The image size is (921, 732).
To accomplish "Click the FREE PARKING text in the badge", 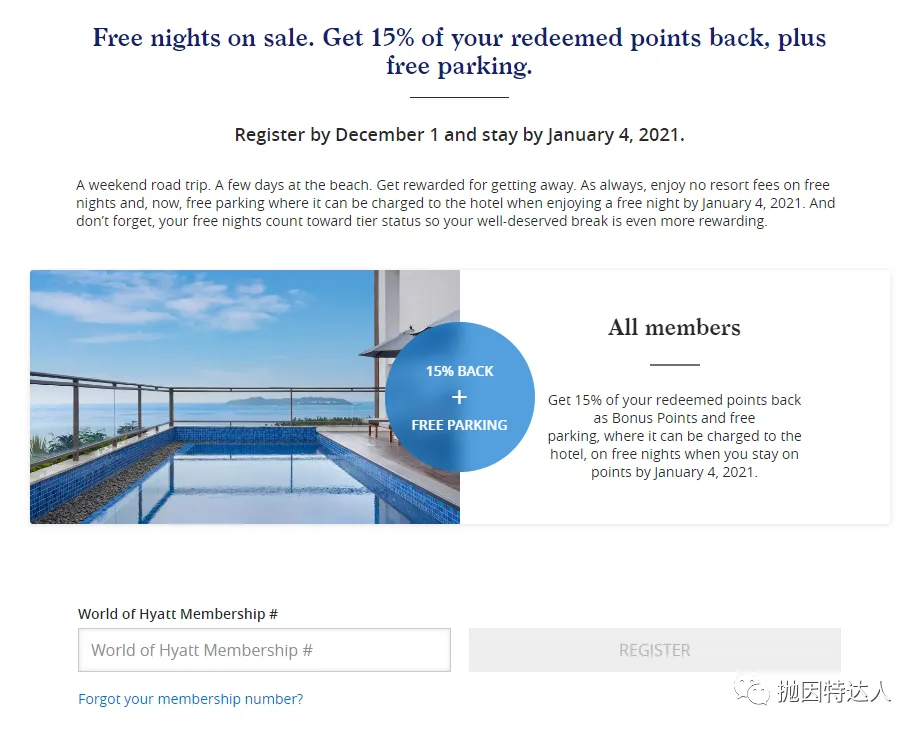I will (x=459, y=425).
